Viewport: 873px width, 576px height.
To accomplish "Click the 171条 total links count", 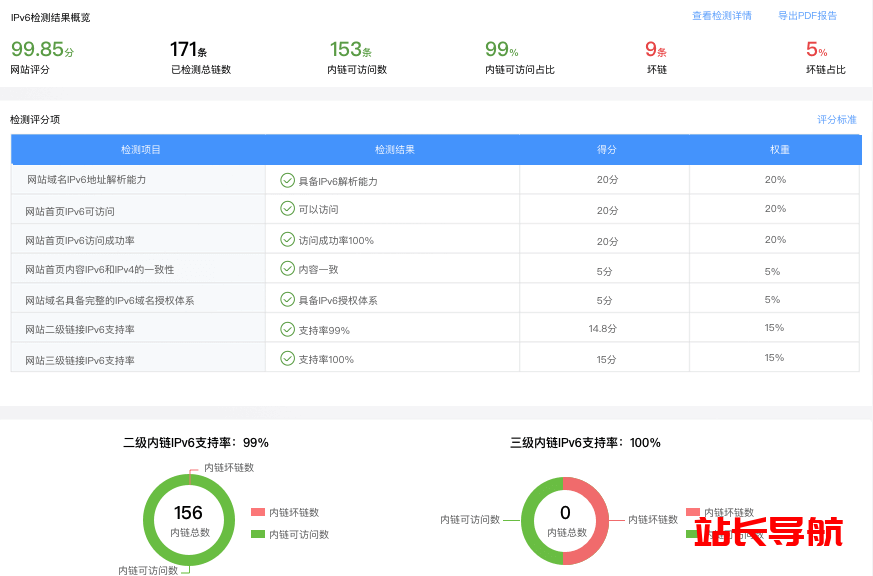I will (x=188, y=49).
